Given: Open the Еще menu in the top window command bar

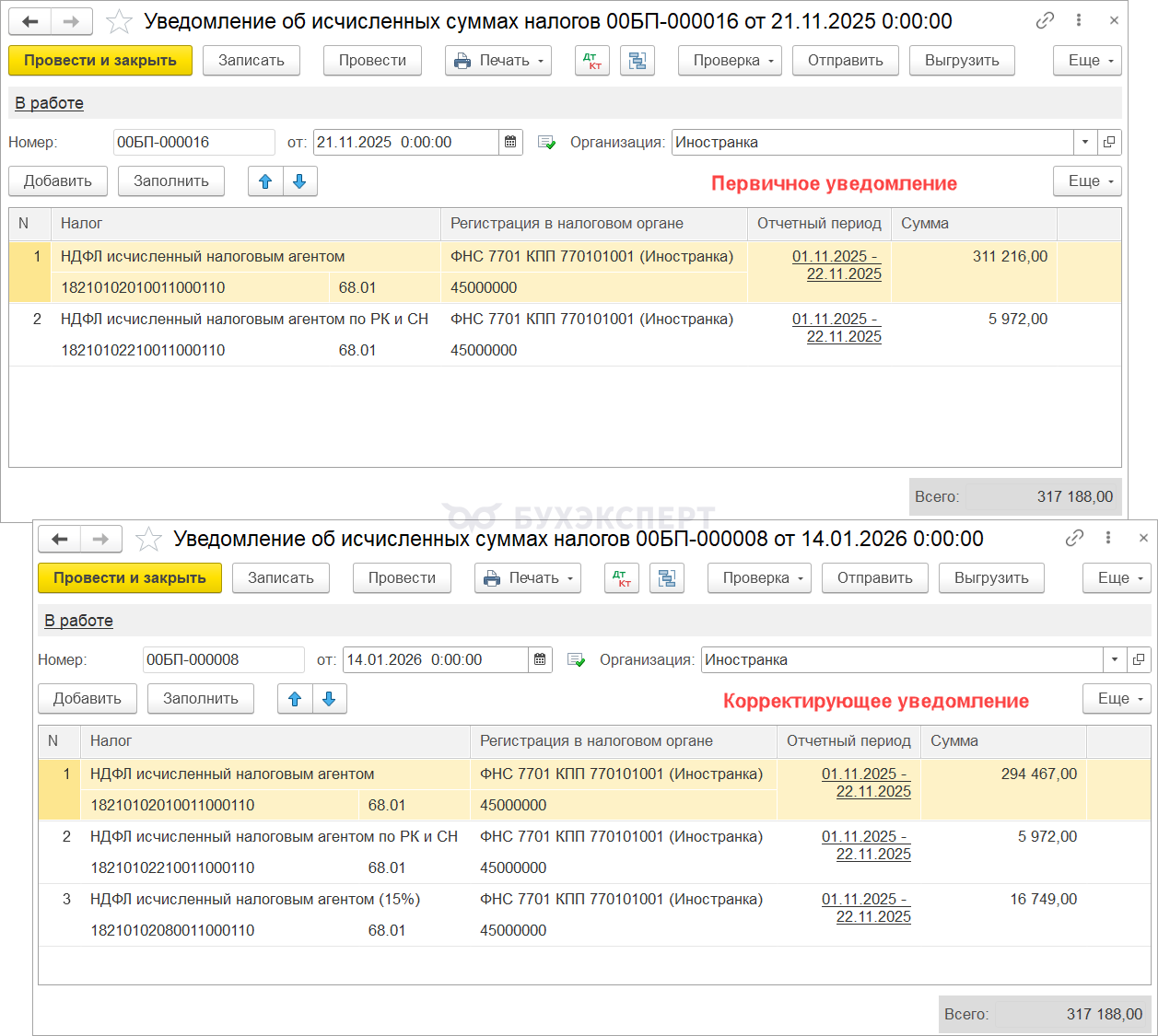Looking at the screenshot, I should point(1087,61).
